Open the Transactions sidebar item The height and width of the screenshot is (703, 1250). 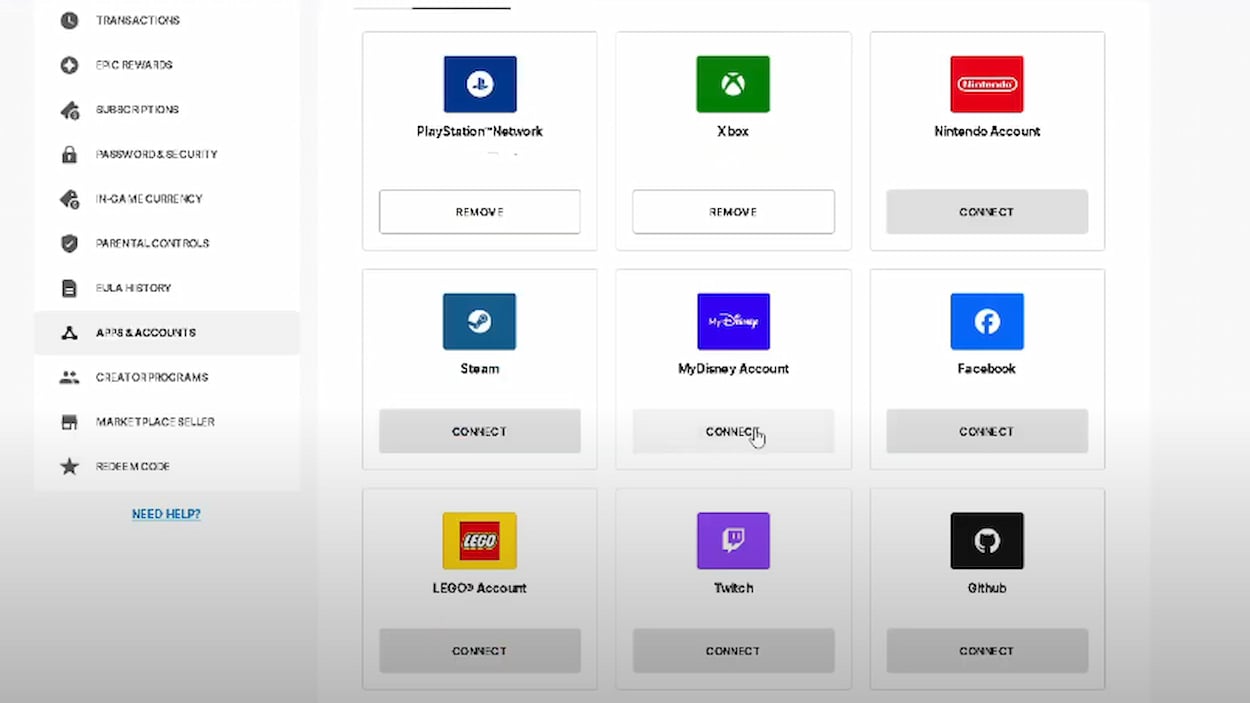[x=137, y=20]
